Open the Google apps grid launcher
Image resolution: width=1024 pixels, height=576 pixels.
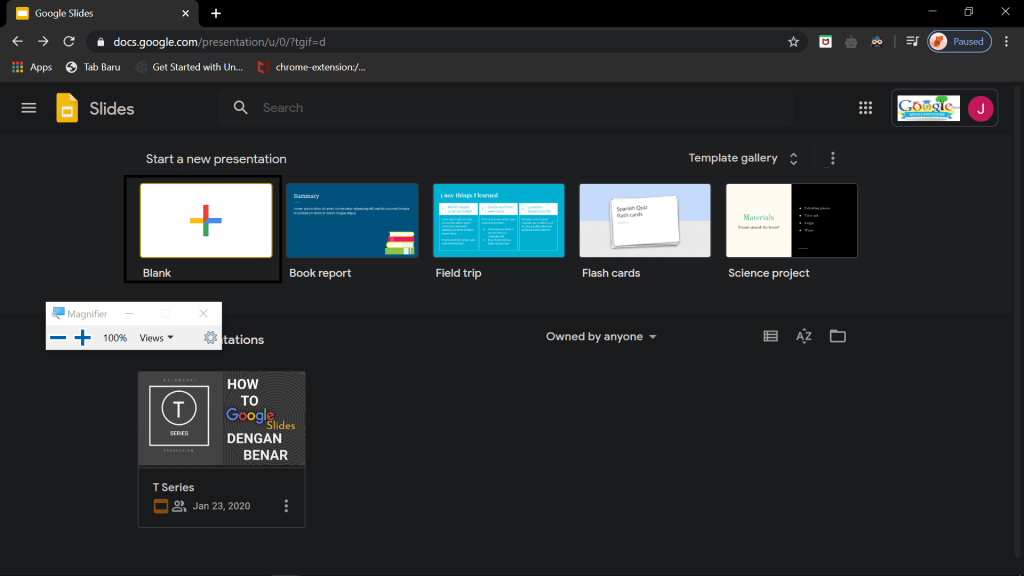[x=865, y=108]
